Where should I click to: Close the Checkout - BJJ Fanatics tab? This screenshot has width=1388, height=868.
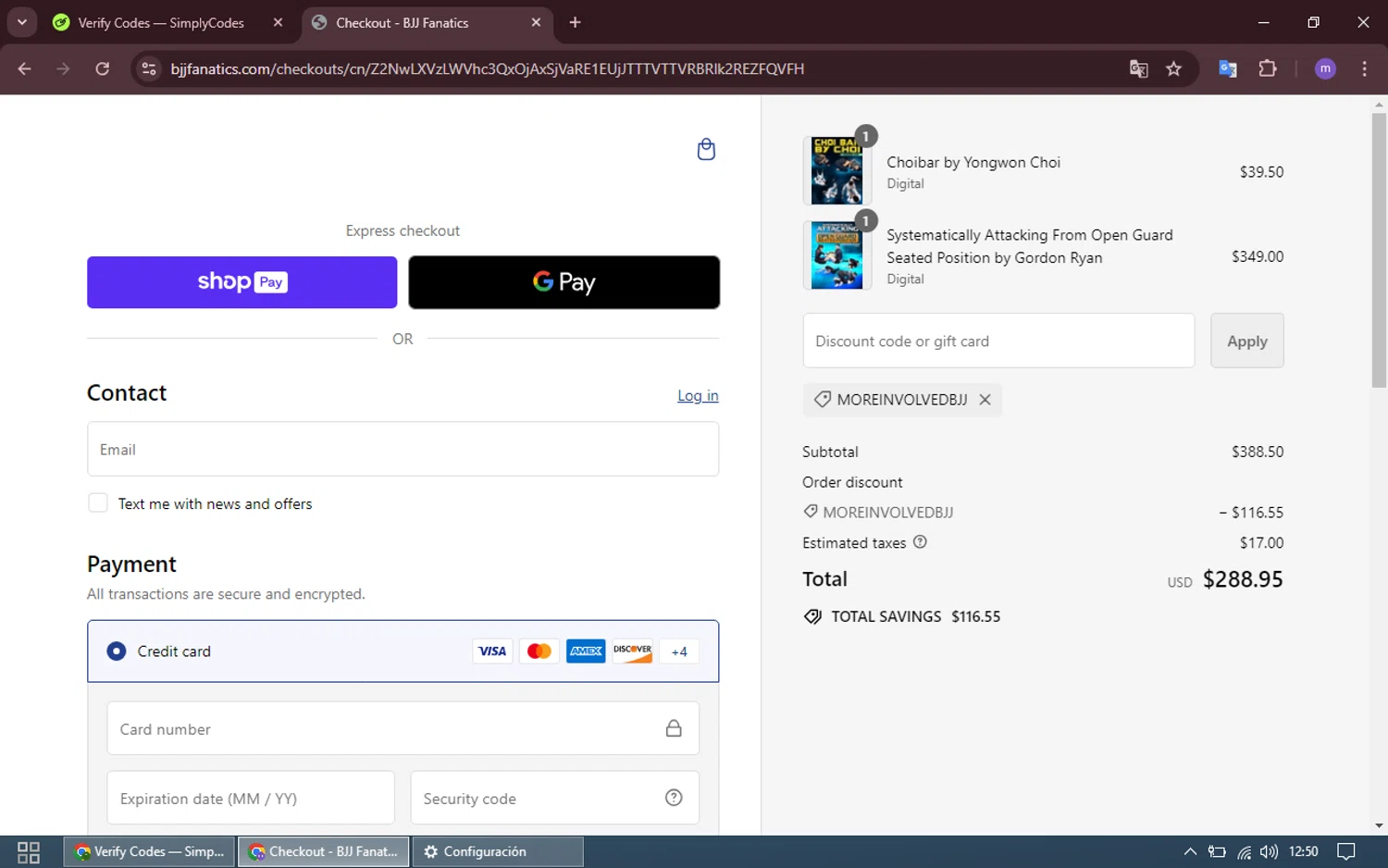536,22
